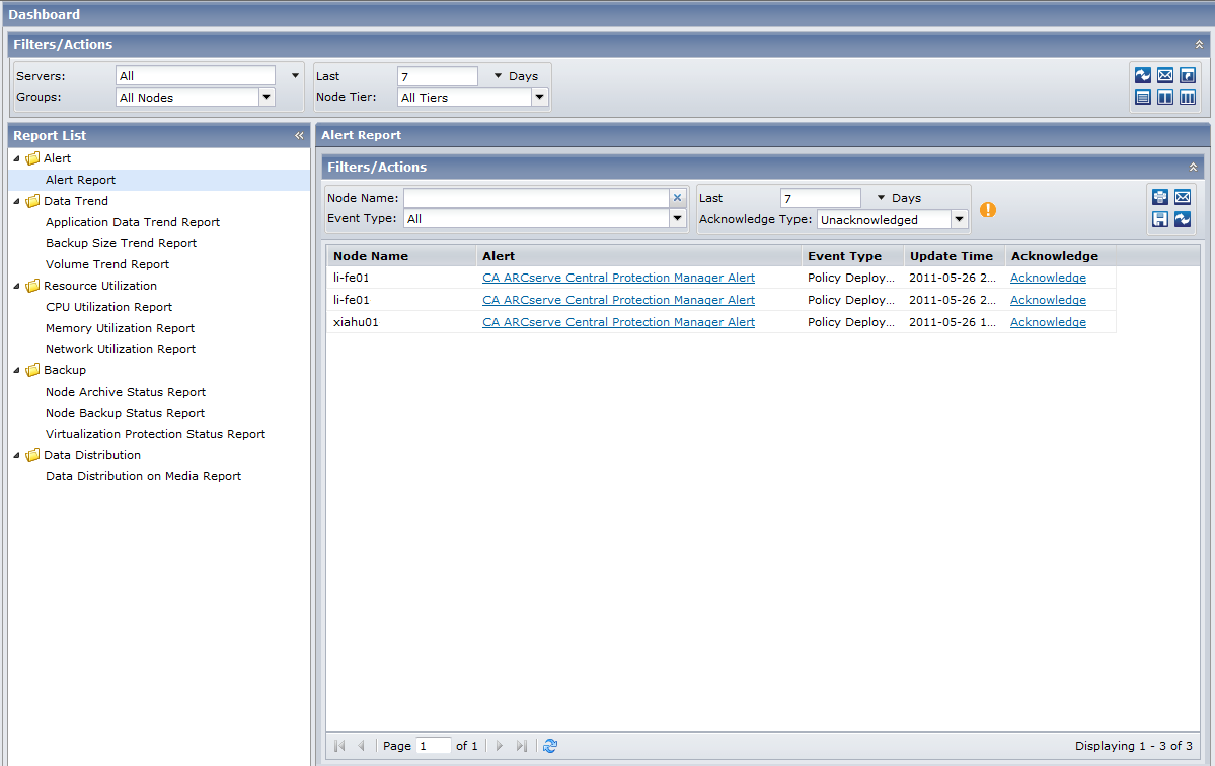1215x766 pixels.
Task: Go to the last page of alerts
Action: pos(521,745)
